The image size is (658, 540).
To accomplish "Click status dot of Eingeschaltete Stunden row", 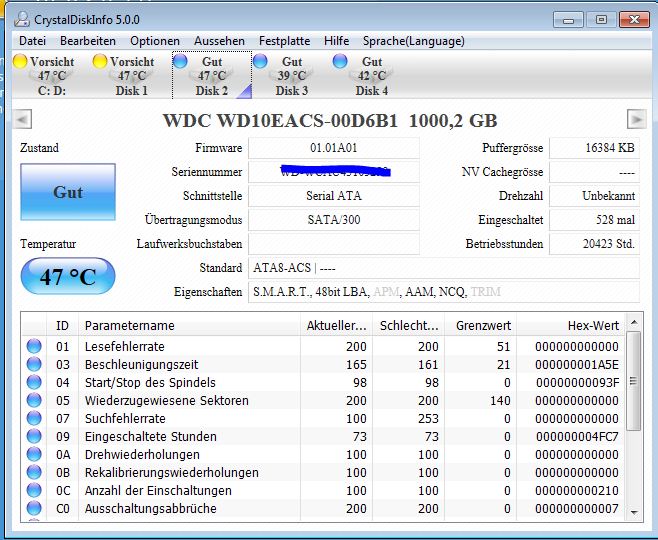I will (x=34, y=436).
